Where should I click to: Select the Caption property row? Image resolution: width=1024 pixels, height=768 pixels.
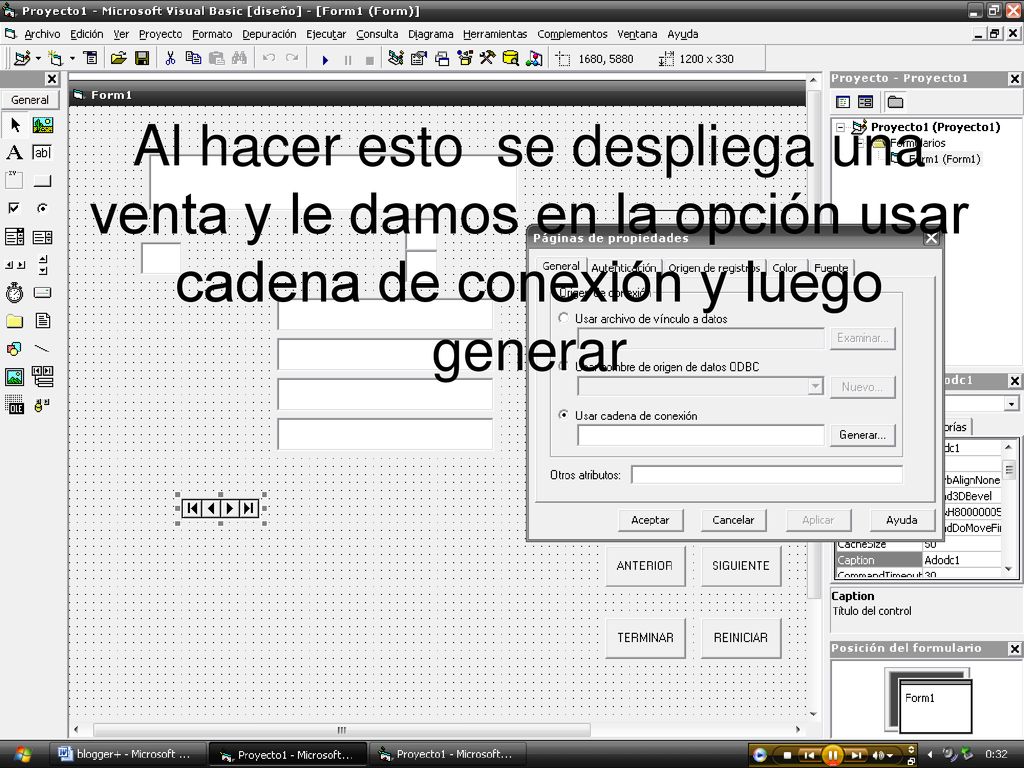point(918,560)
